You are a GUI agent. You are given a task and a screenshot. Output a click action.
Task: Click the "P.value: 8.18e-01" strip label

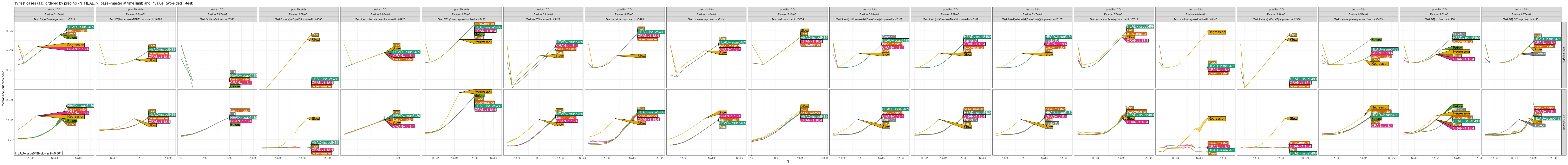(1277, 15)
